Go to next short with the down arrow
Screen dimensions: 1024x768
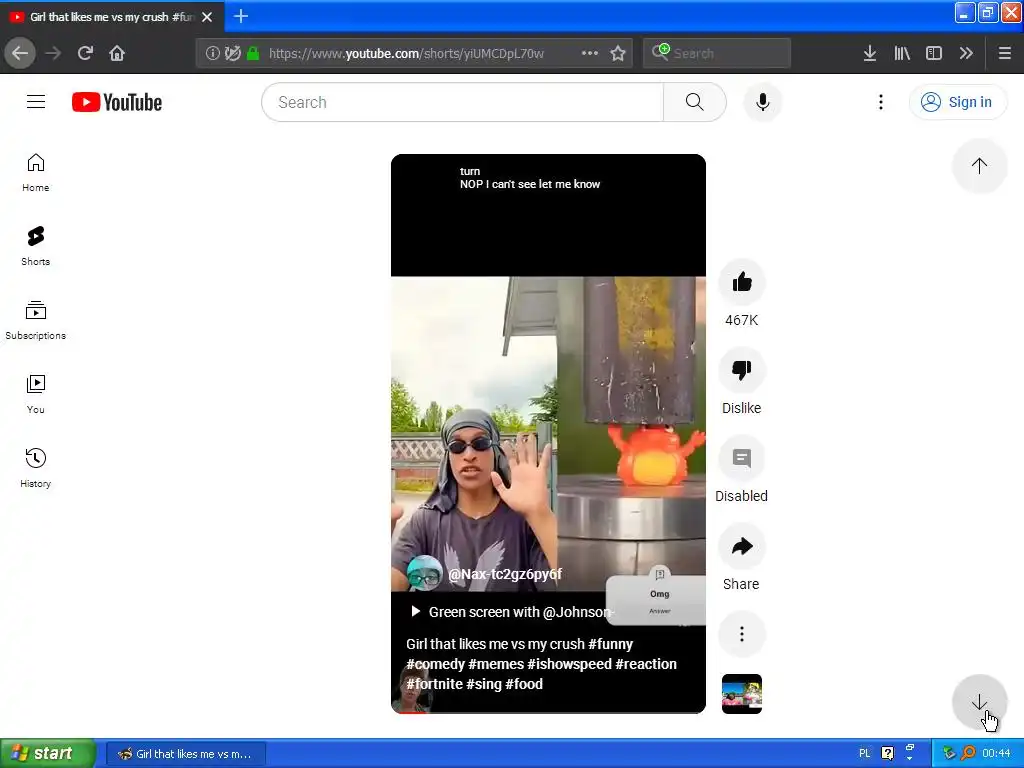point(979,702)
